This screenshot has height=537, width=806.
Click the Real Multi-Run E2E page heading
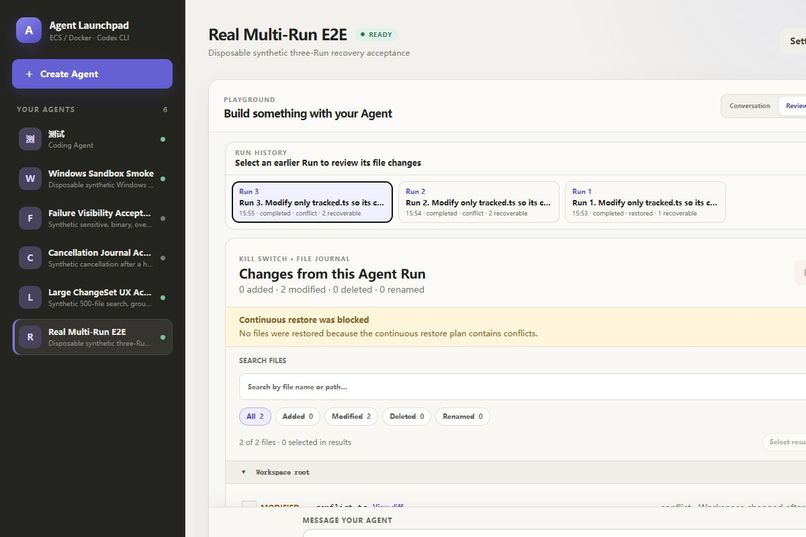pyautogui.click(x=278, y=34)
